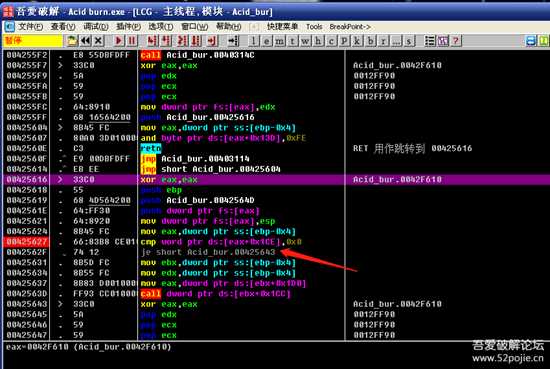Open the Patches window with the P icon
550x369 pixels.
tap(344, 41)
